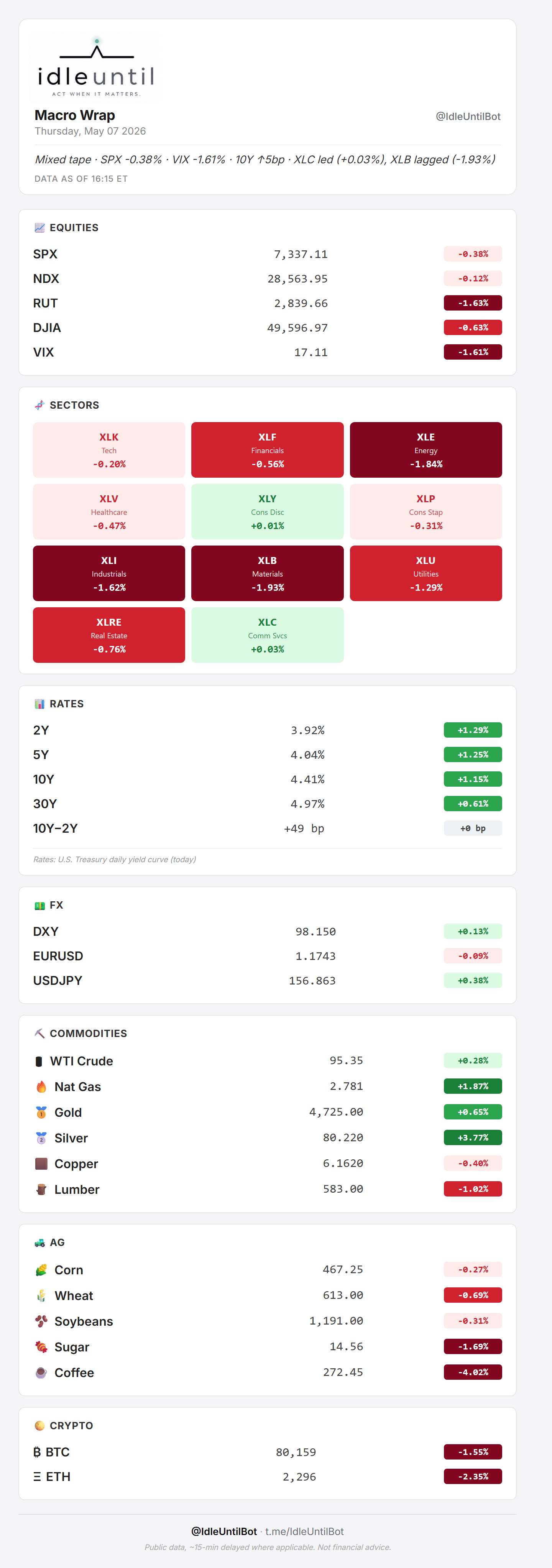Open the @IdleUntilBot handle in header
This screenshot has height=1568, width=552.
[x=468, y=116]
